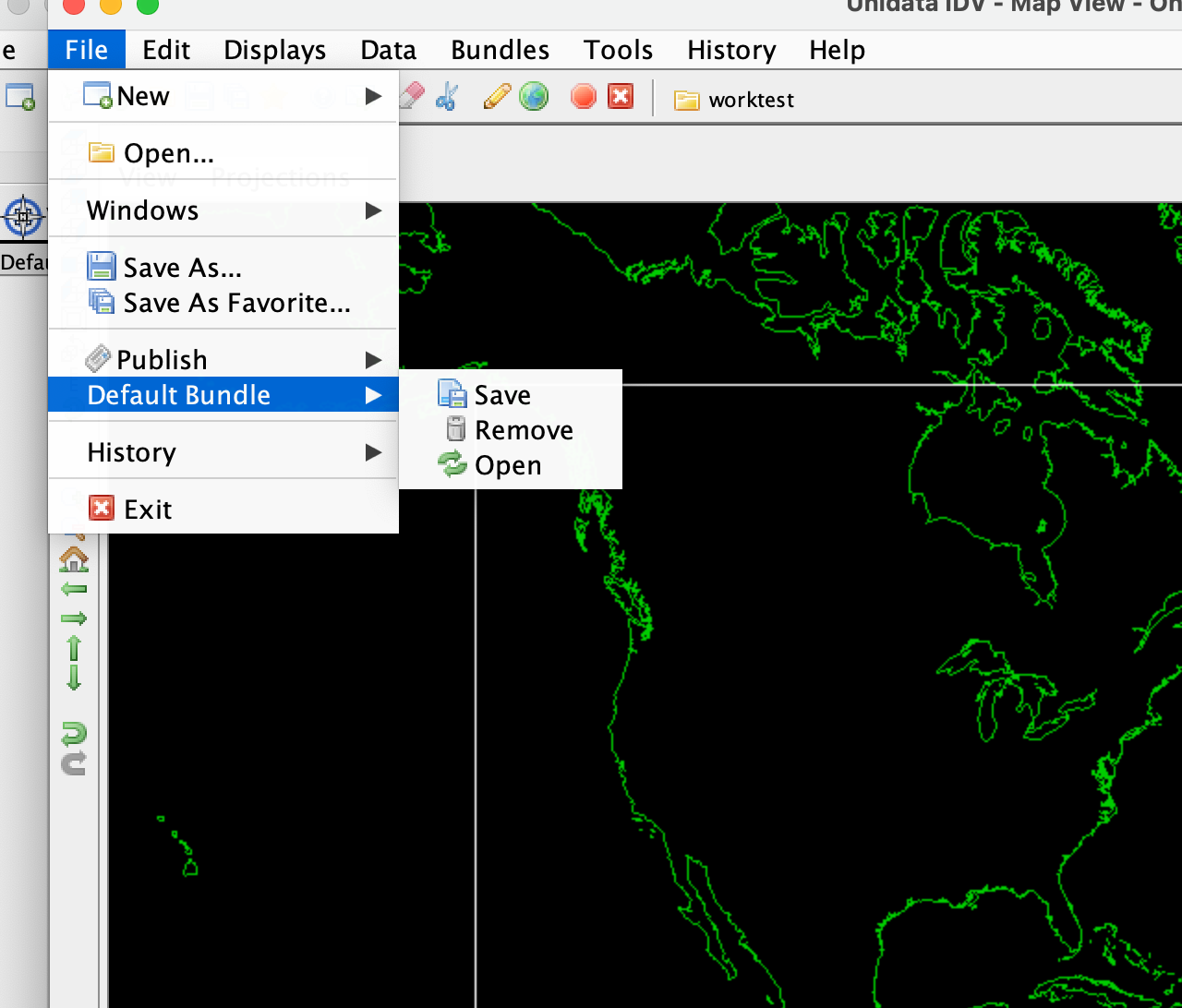1182x1008 pixels.
Task: Open the Displays menu
Action: coord(274,50)
